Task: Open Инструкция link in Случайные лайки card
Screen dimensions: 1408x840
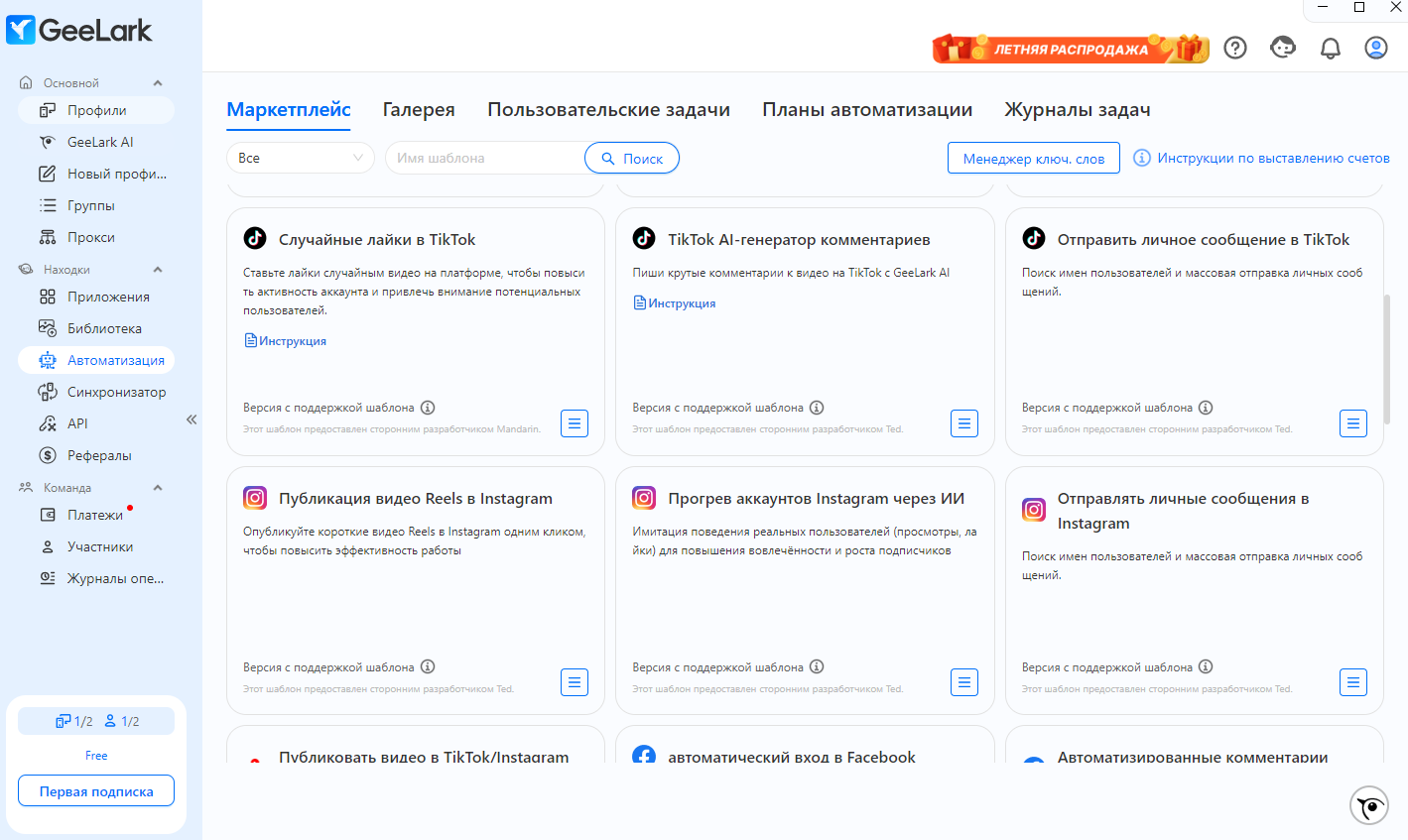Action: coord(286,341)
